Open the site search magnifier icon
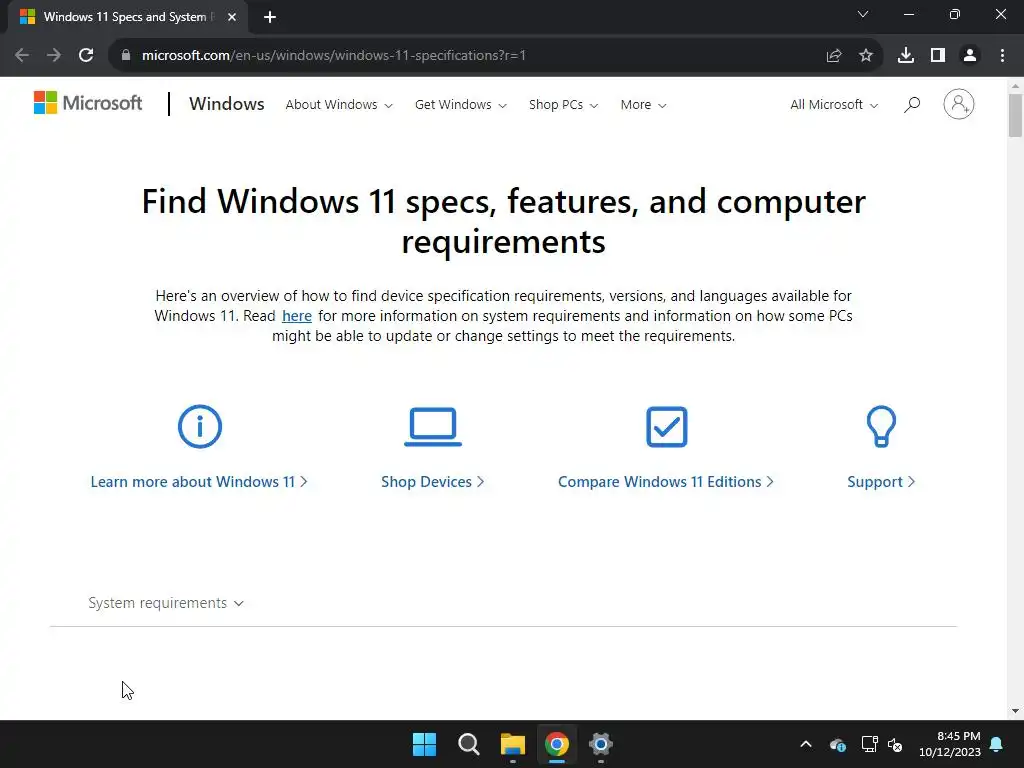1024x768 pixels. click(912, 104)
